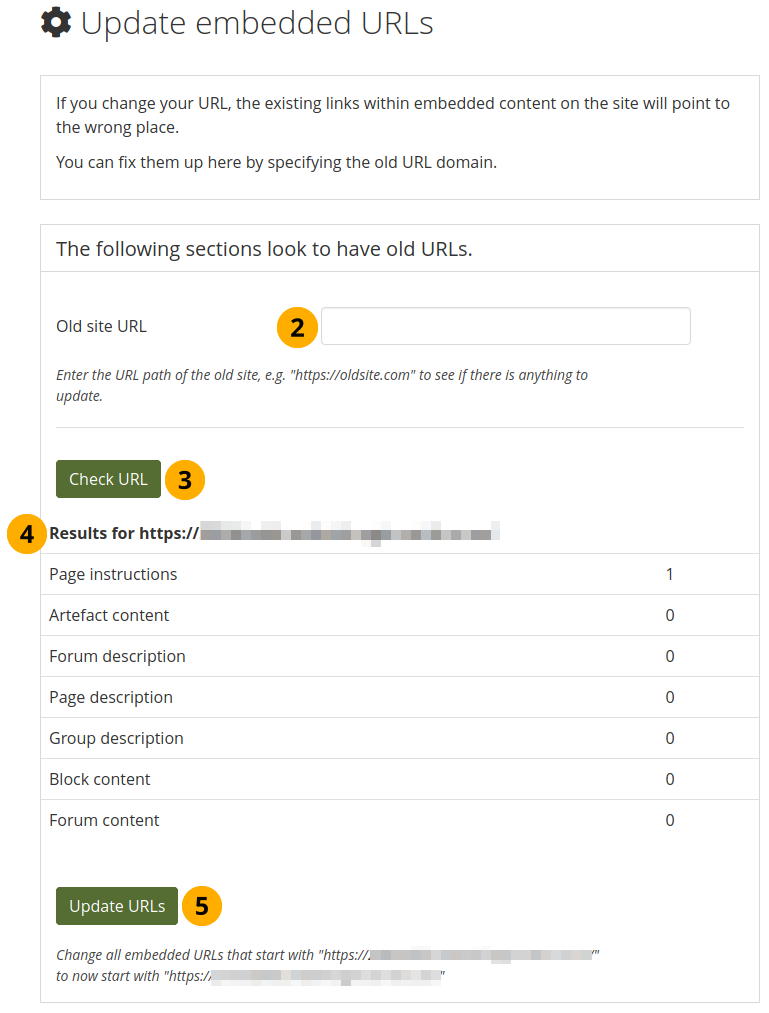The image size is (769, 1013).
Task: Click the gear icon beside the page title
Action: 56,23
